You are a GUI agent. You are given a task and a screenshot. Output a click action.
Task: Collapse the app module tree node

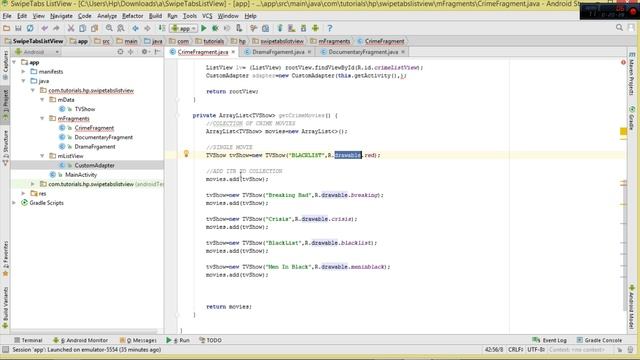pos(14,62)
